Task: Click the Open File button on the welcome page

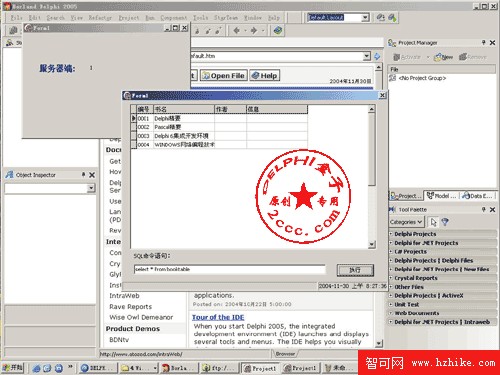Action: pos(224,76)
